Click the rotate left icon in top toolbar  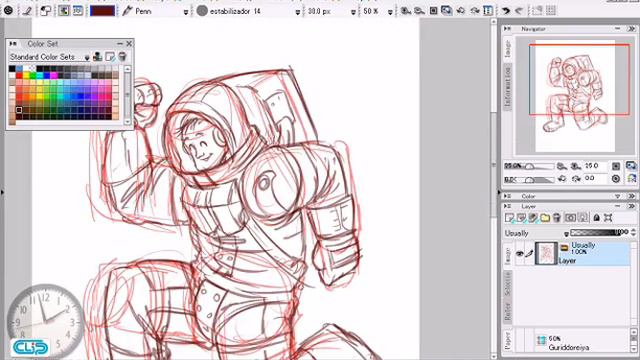[461, 11]
